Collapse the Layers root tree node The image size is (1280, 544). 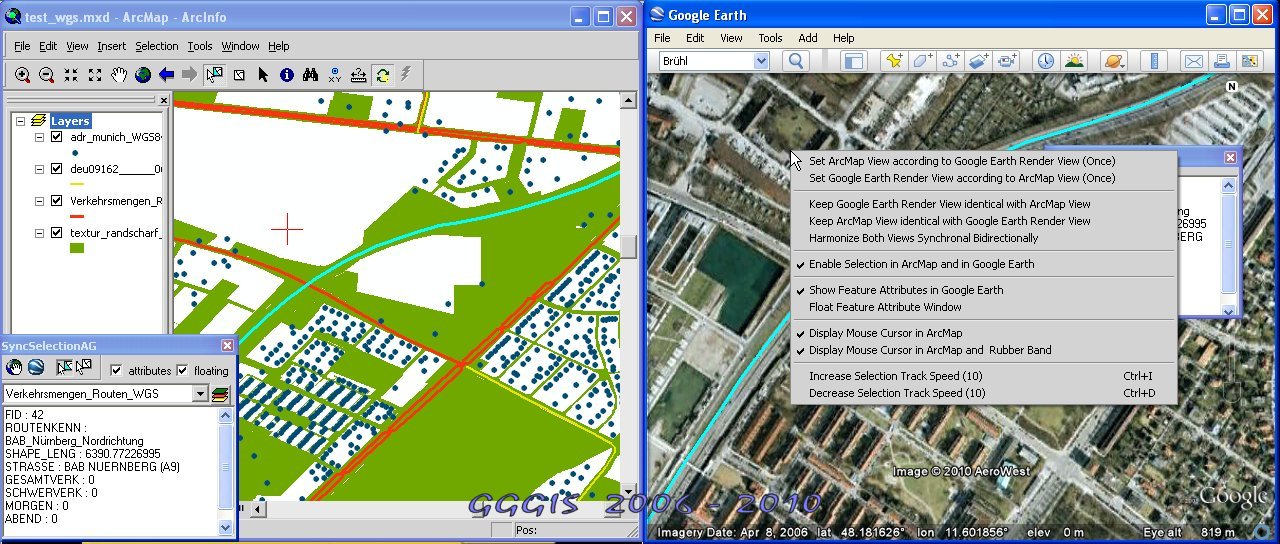click(x=20, y=121)
